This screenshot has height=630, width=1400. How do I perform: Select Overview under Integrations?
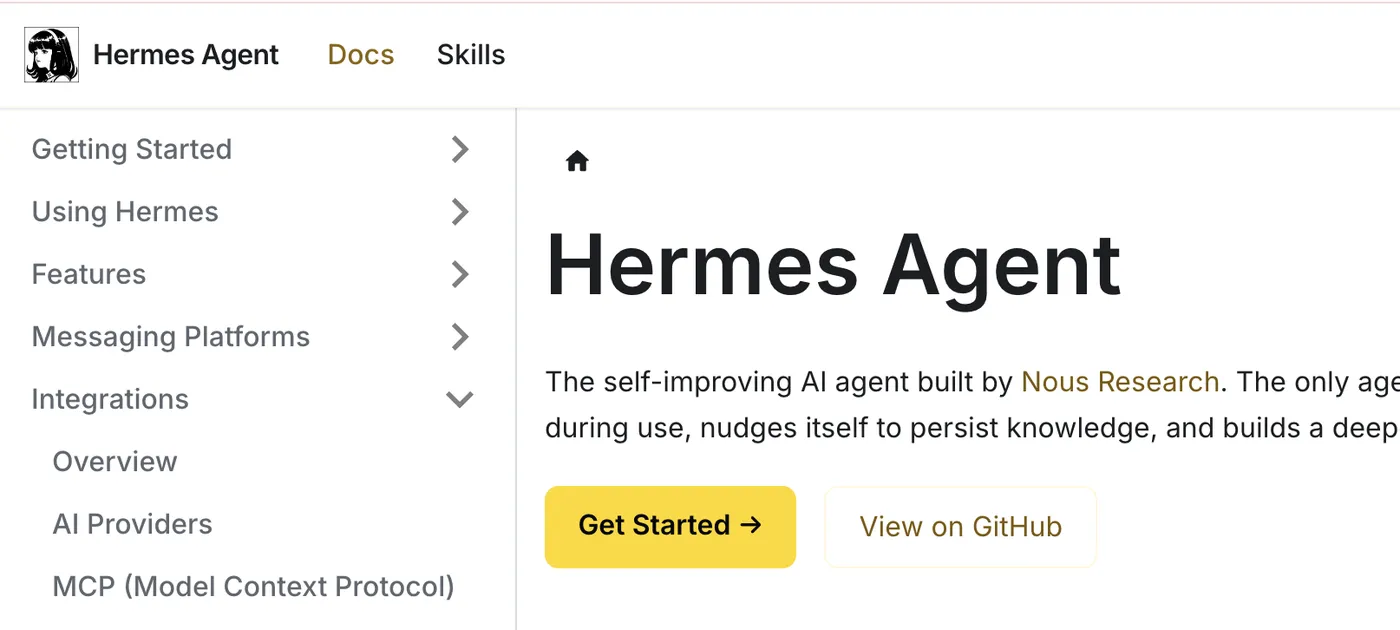[114, 461]
